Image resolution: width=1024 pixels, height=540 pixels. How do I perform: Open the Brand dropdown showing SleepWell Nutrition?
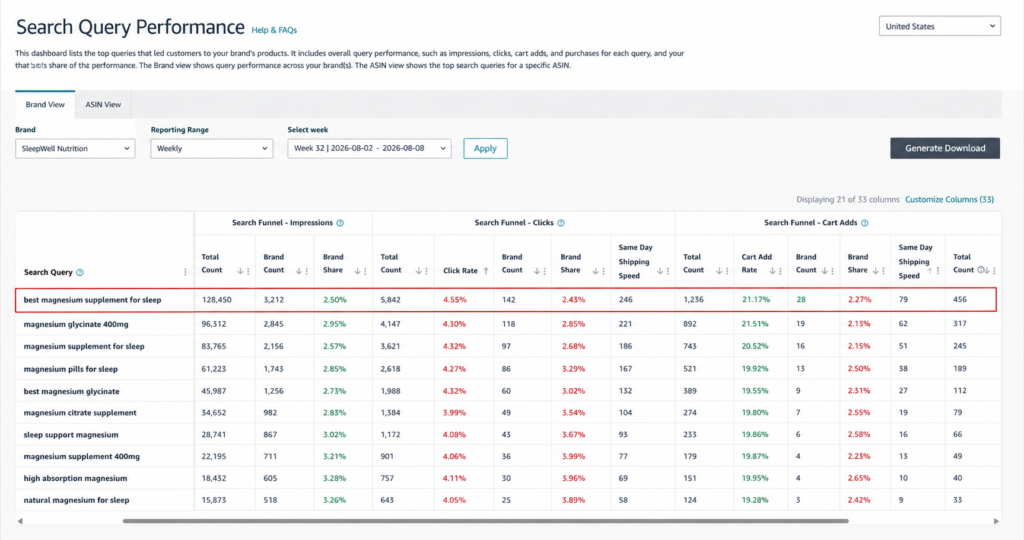pos(75,148)
